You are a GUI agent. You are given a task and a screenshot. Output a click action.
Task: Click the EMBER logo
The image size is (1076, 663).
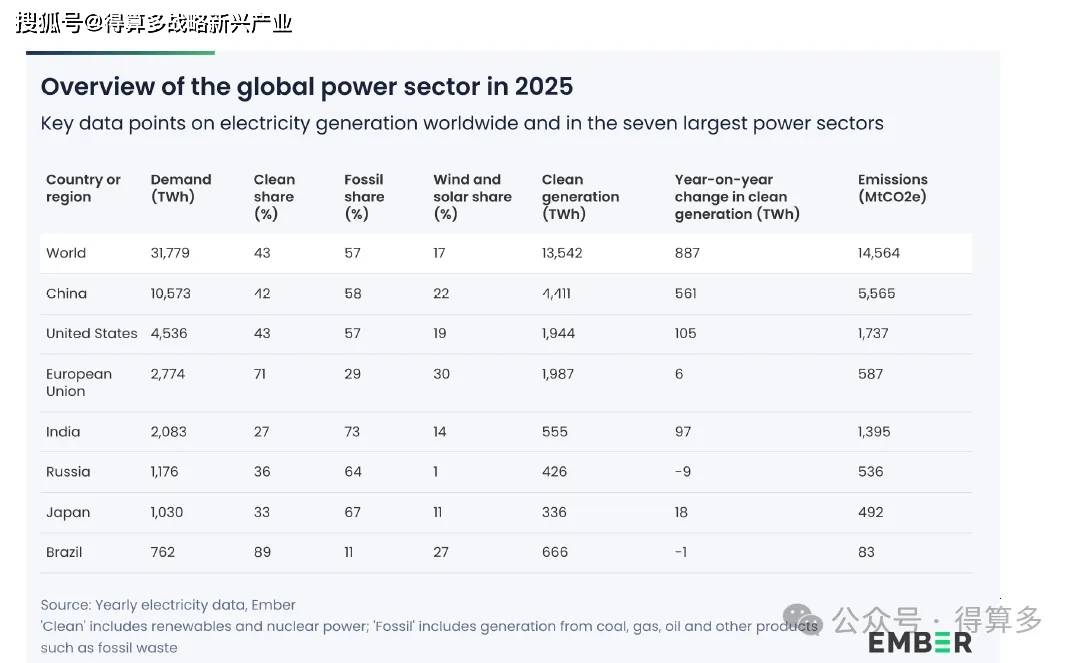tap(920, 642)
